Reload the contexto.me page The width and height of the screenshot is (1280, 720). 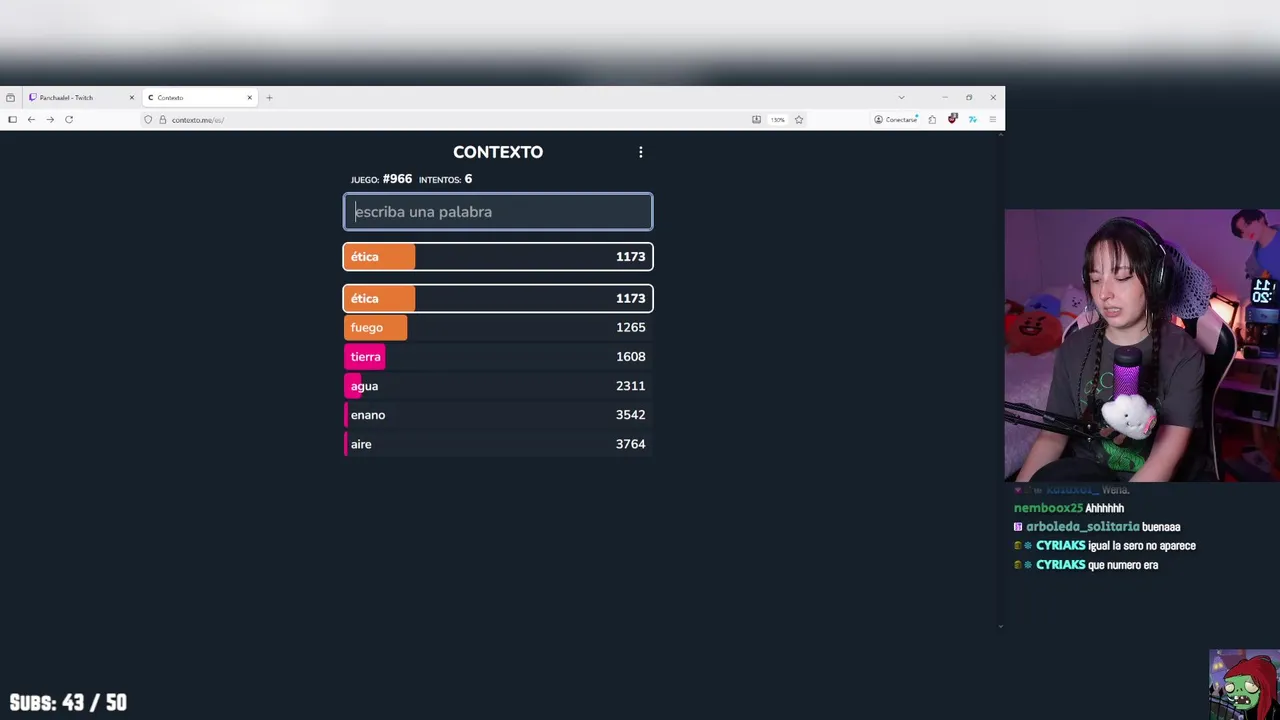69,120
